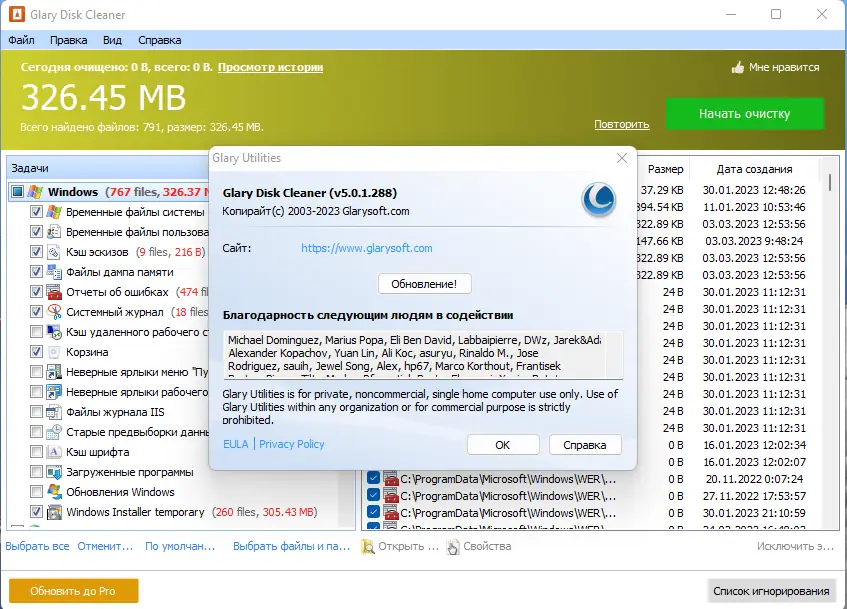Open the Справка menu in menu bar
This screenshot has height=609, width=847.
(x=159, y=40)
